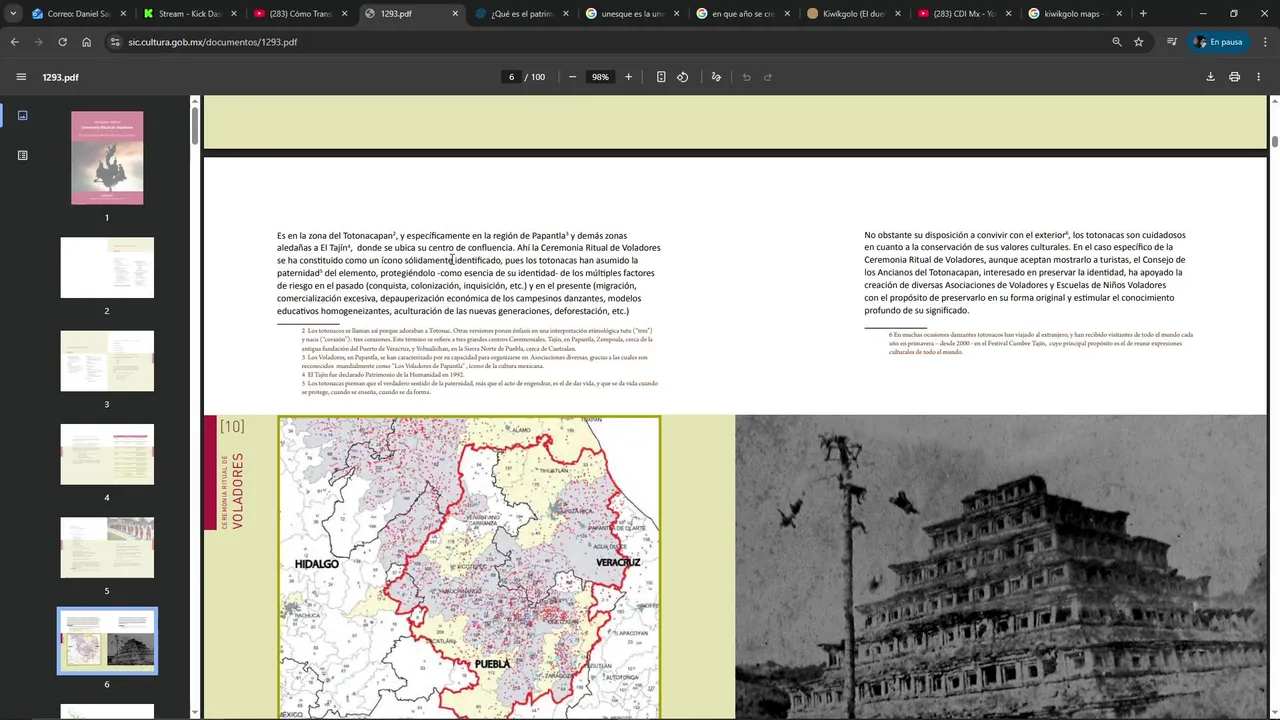
Task: Click the PUEBLA label on the map
Action: [x=492, y=664]
